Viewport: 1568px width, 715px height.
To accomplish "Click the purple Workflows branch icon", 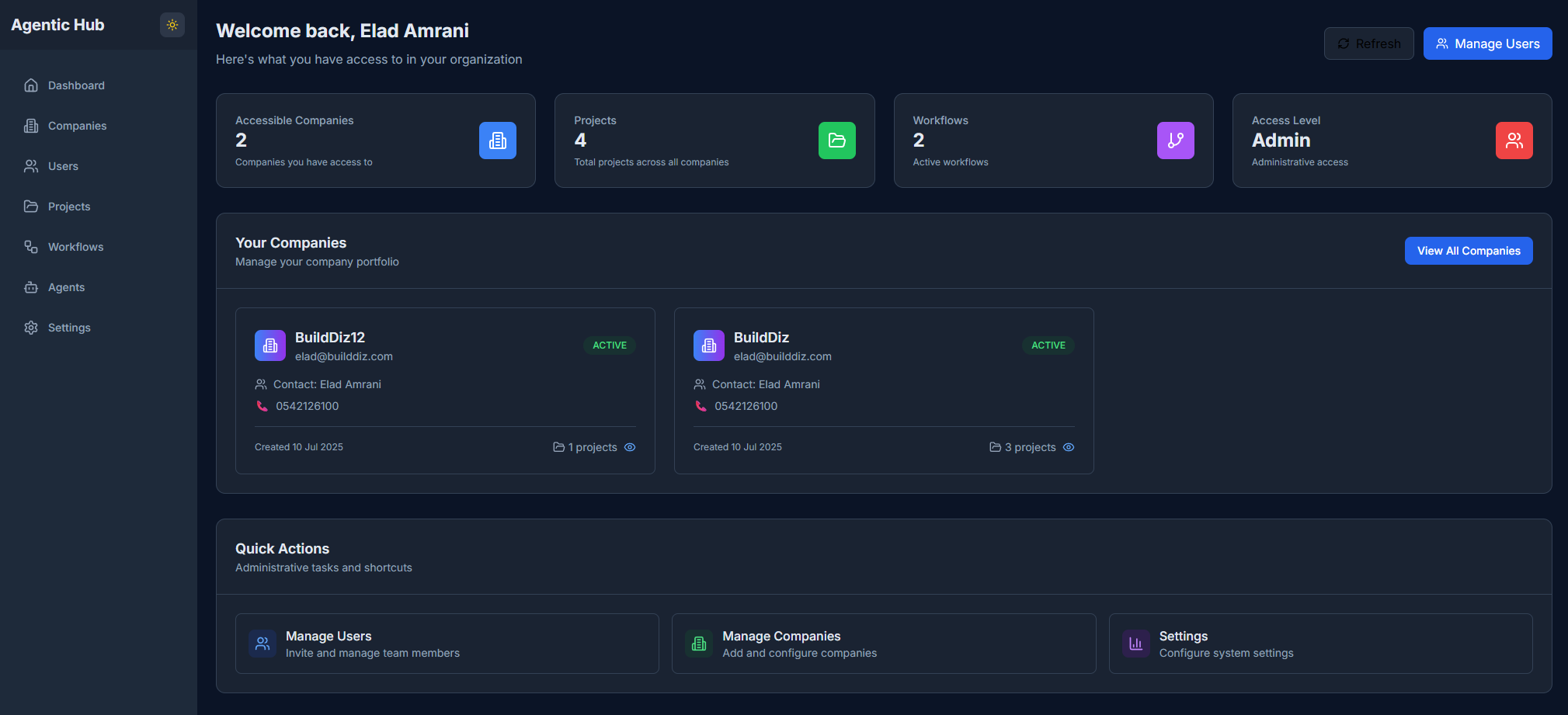I will (1175, 141).
